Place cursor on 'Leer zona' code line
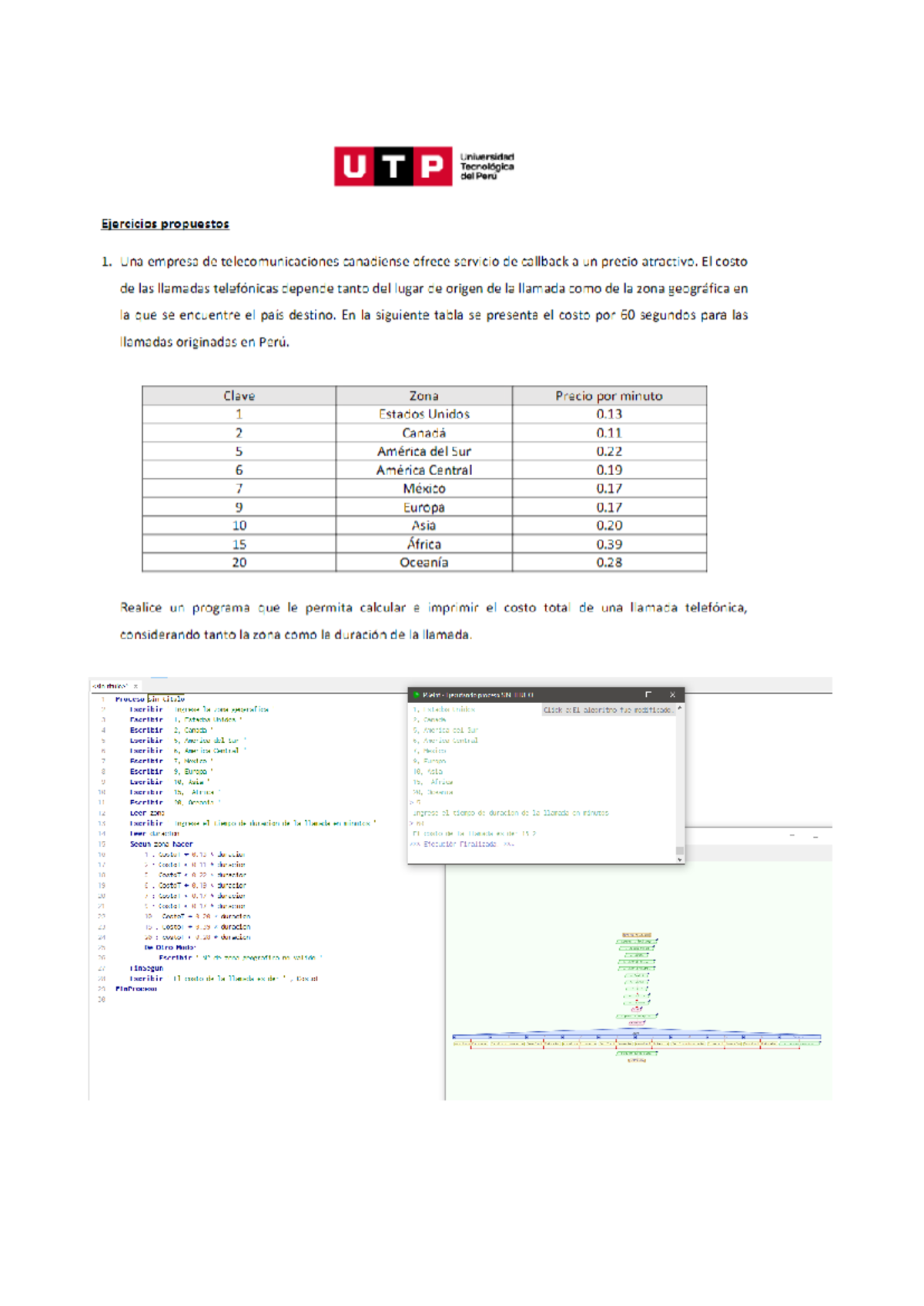 pos(146,812)
